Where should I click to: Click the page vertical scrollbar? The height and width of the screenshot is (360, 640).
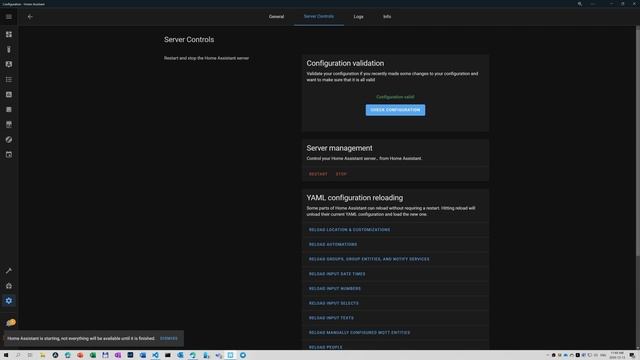click(638, 141)
